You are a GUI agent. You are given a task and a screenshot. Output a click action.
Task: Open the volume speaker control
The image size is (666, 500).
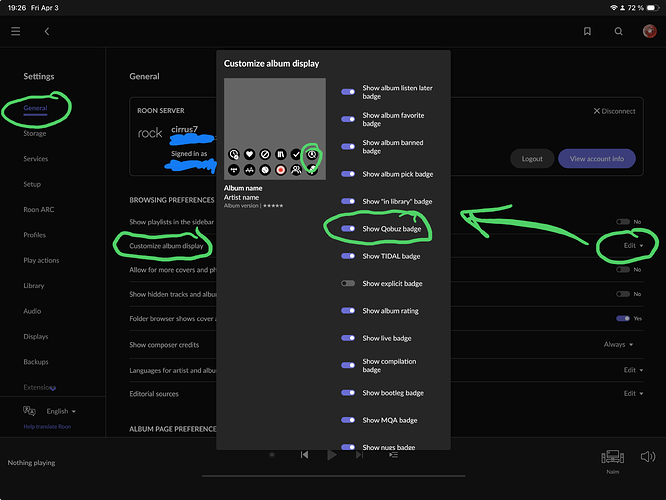click(x=648, y=457)
